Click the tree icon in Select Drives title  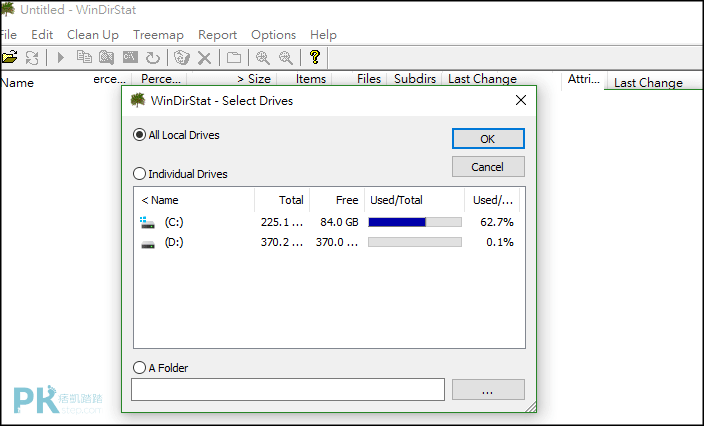tap(138, 100)
